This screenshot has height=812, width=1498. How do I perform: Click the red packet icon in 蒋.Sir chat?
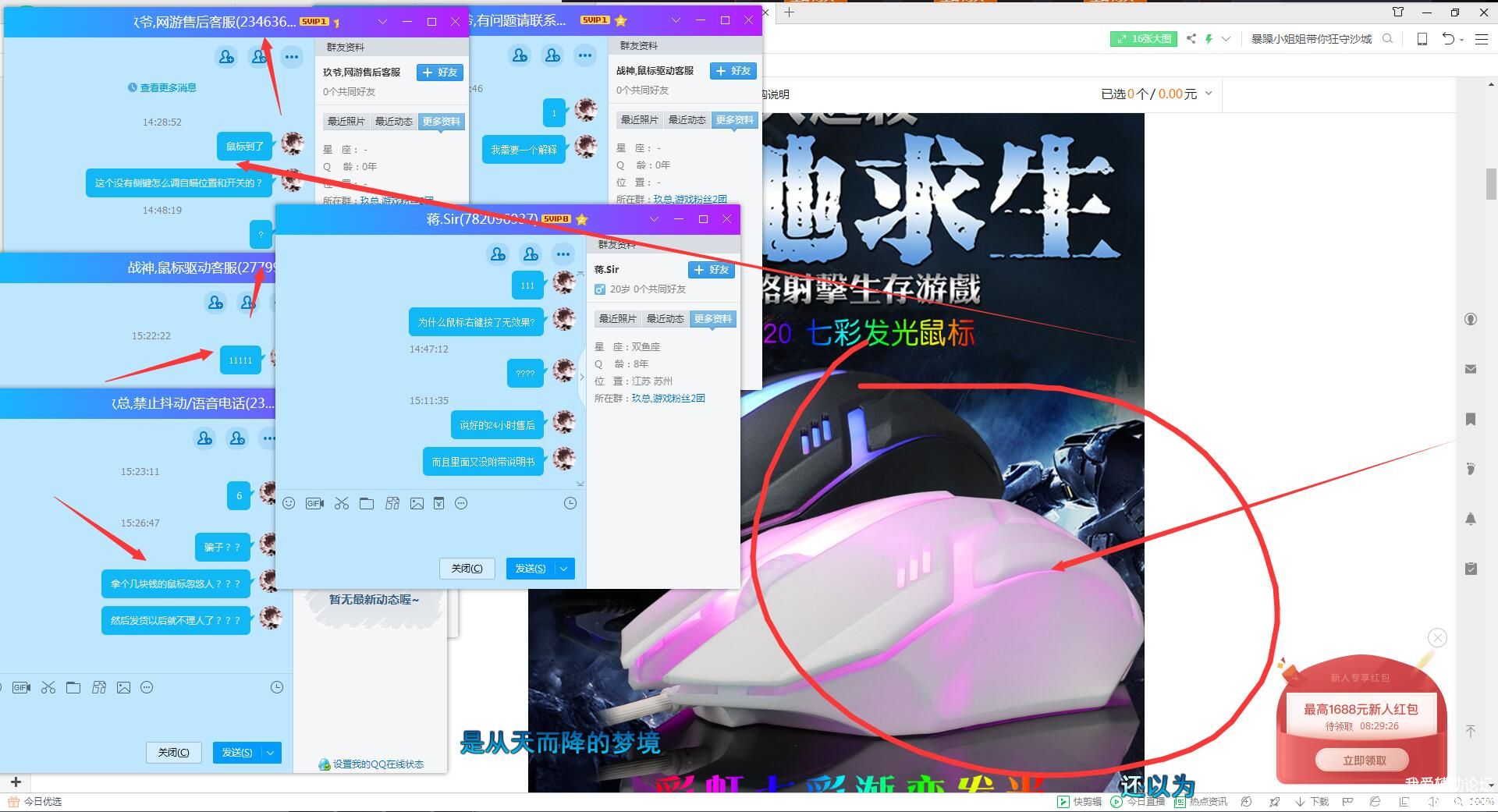(439, 504)
